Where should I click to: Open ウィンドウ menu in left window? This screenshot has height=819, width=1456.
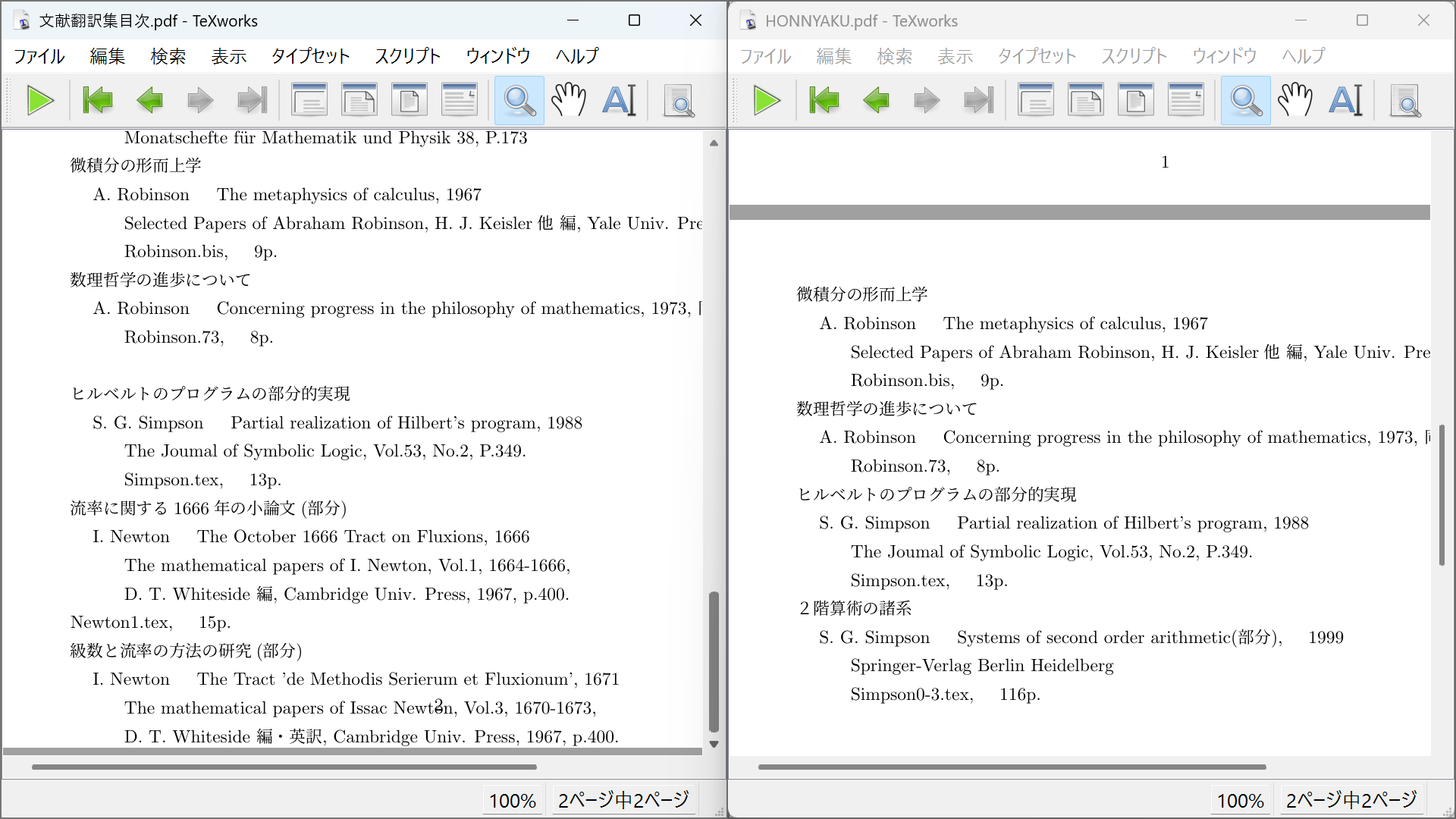click(497, 56)
